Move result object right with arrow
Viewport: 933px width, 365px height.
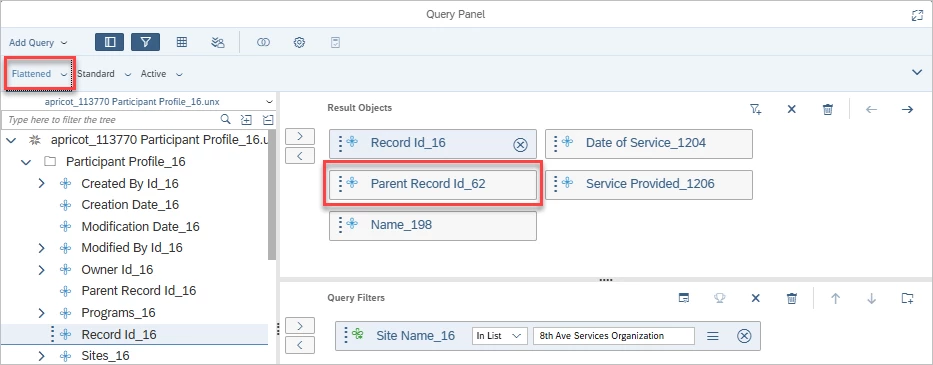click(x=907, y=110)
